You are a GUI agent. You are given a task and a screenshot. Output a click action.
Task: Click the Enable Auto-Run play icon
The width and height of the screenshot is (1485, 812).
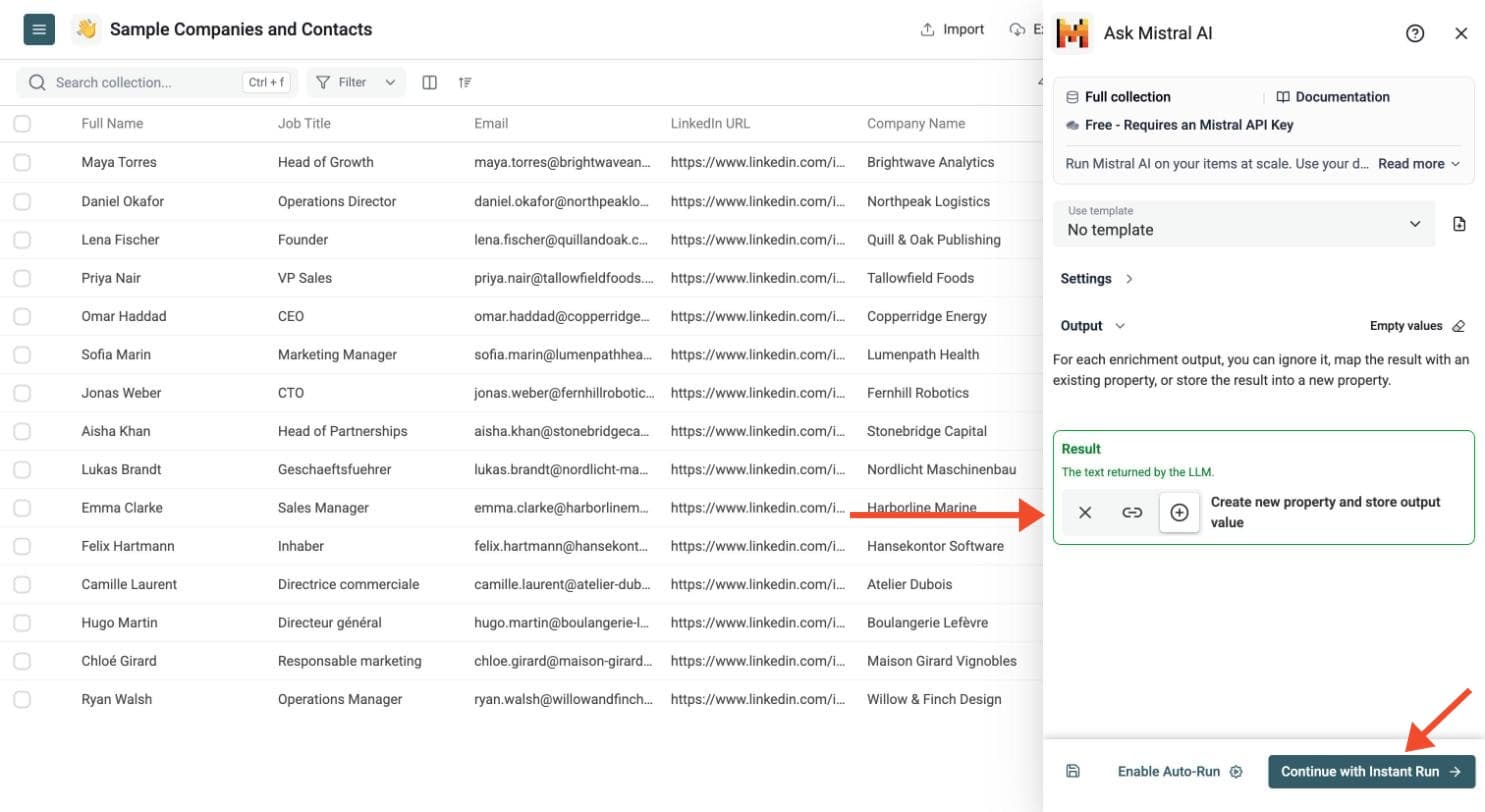coord(1236,771)
